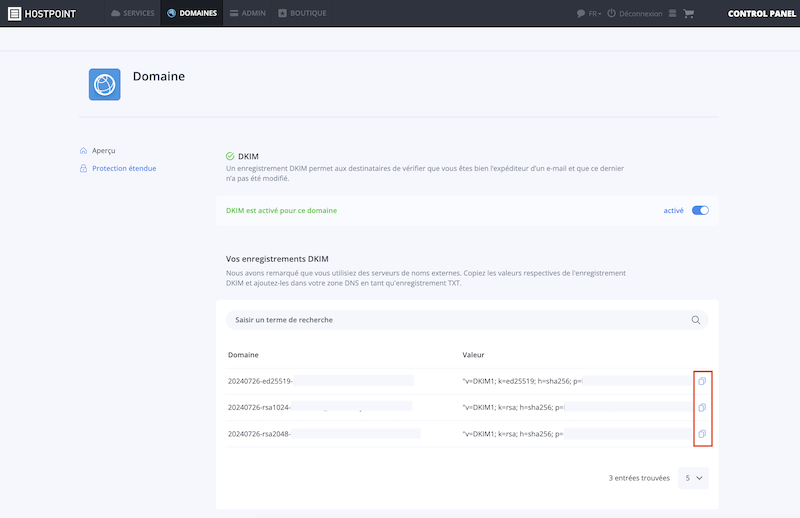Click the server stack icon in header
The width and height of the screenshot is (800, 518).
click(x=672, y=13)
